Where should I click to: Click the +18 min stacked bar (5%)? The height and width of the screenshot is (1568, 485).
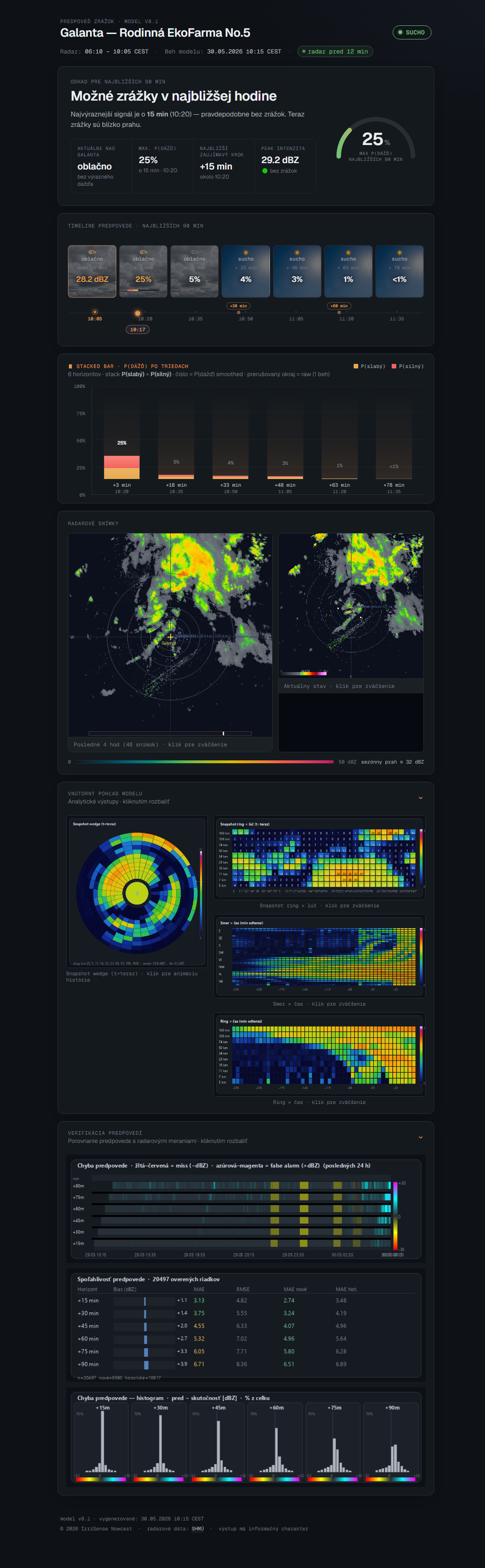[x=176, y=477]
